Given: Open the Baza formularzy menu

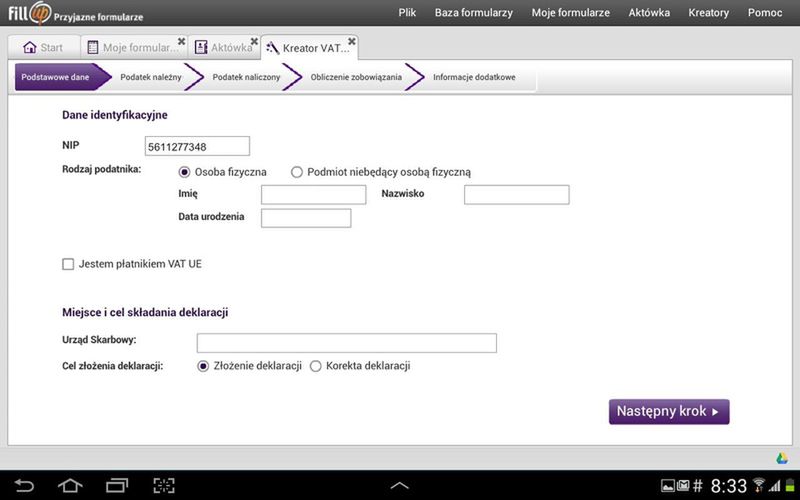Looking at the screenshot, I should 473,13.
